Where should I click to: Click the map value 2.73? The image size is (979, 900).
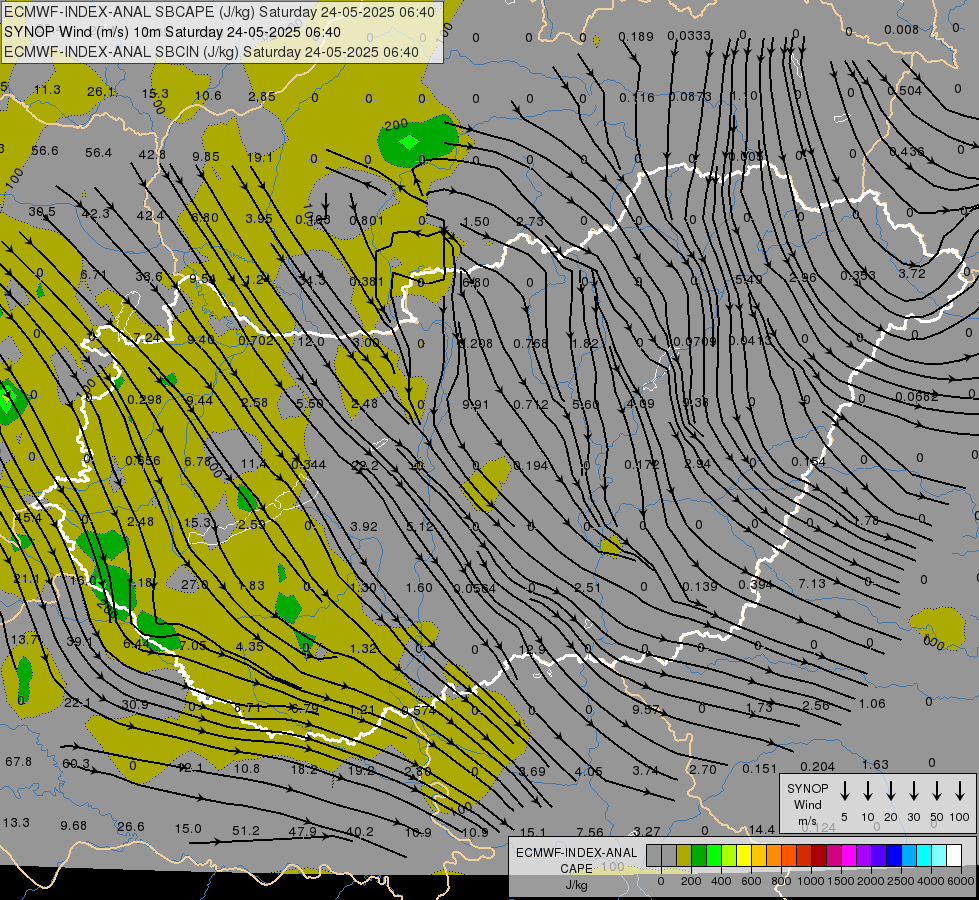(x=529, y=221)
